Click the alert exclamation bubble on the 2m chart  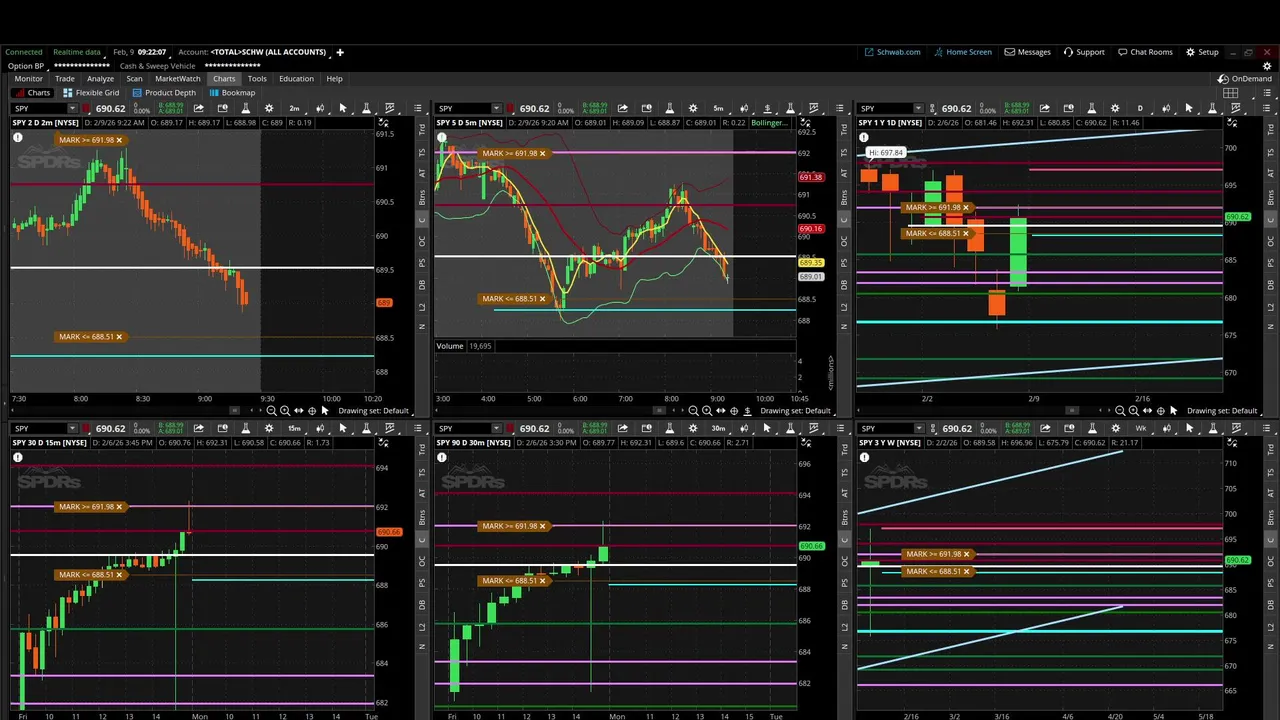pos(18,138)
